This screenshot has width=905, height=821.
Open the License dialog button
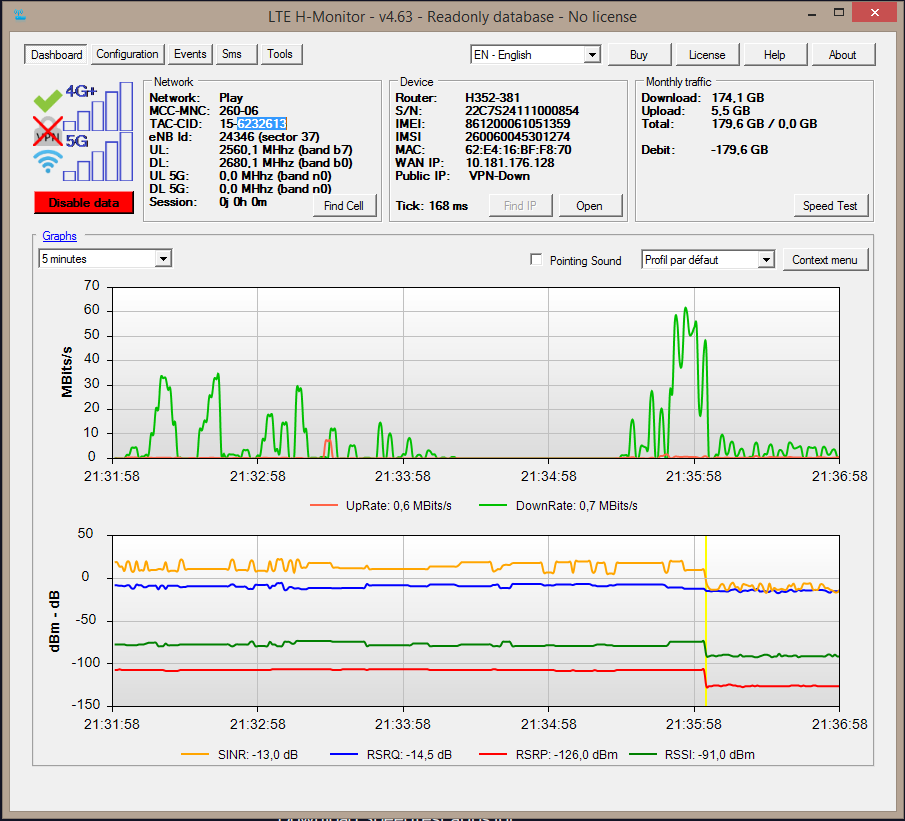(x=707, y=55)
